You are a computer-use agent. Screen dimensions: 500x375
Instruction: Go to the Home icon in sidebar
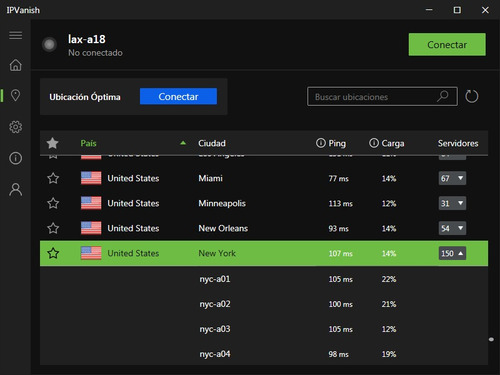[x=16, y=65]
